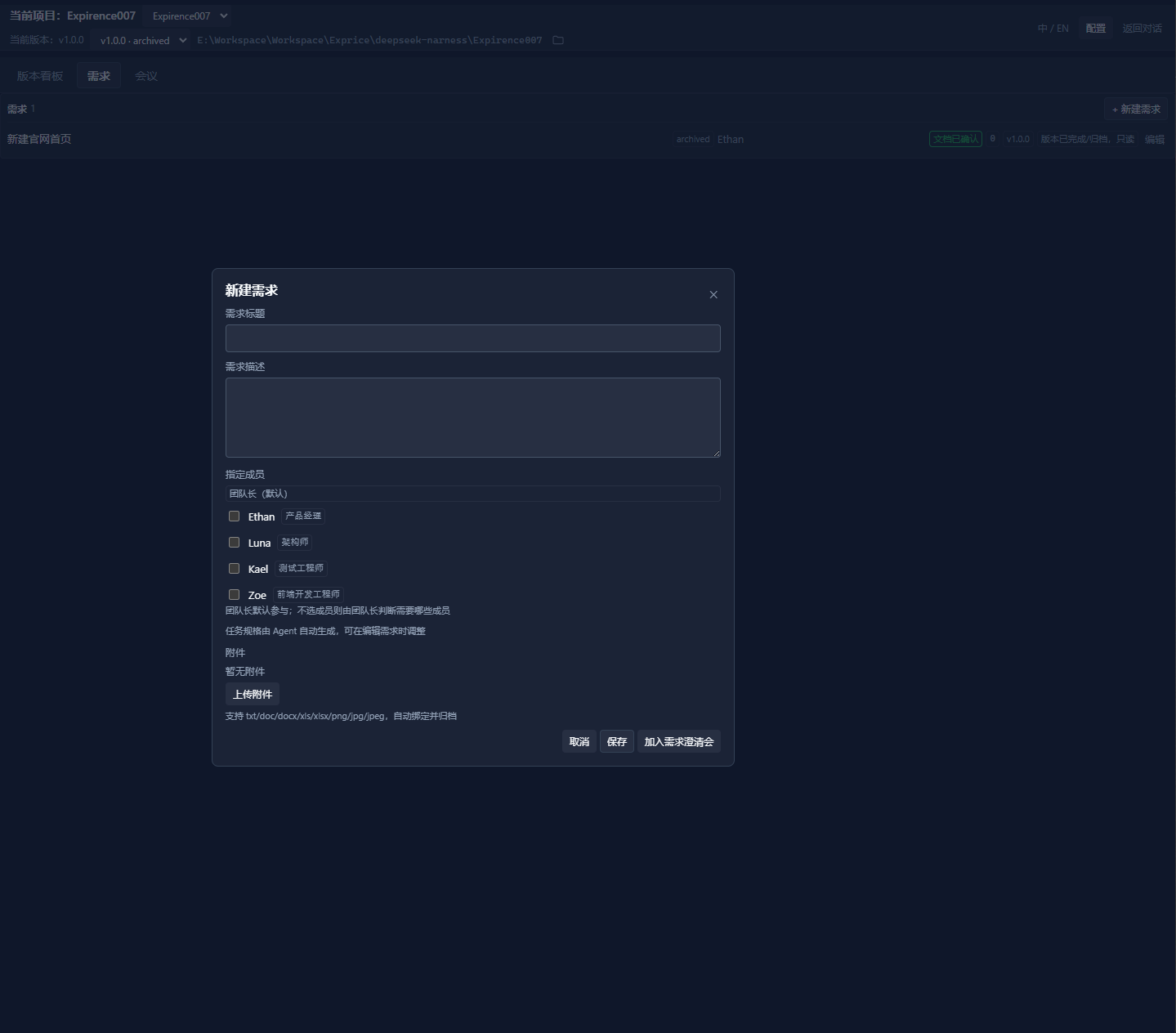The image size is (1176, 1033).
Task: Click the project path text E:\Workspace
Action: point(369,40)
